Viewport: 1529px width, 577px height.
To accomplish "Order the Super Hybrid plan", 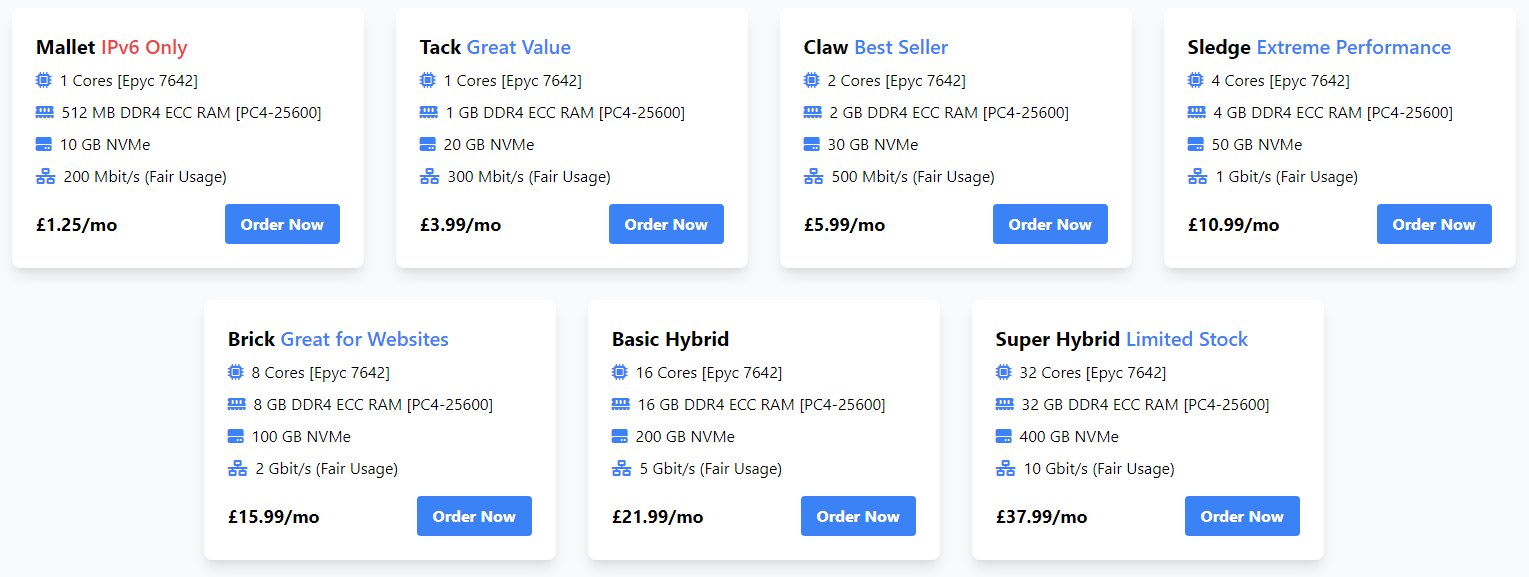I will click(1242, 516).
